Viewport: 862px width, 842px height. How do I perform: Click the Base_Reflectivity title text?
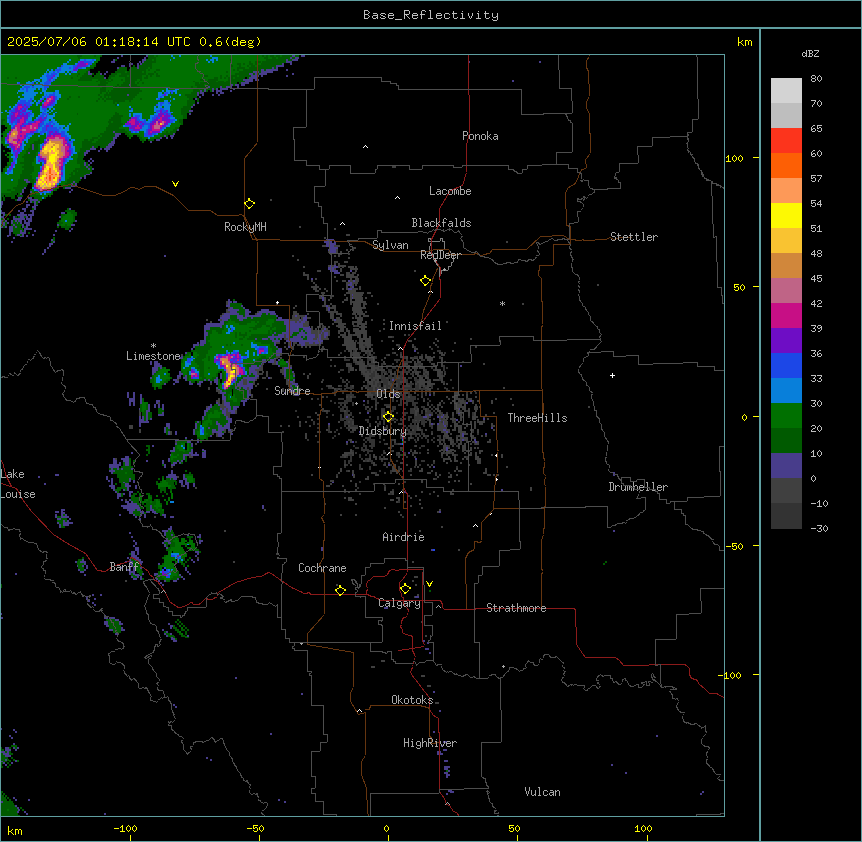431,15
